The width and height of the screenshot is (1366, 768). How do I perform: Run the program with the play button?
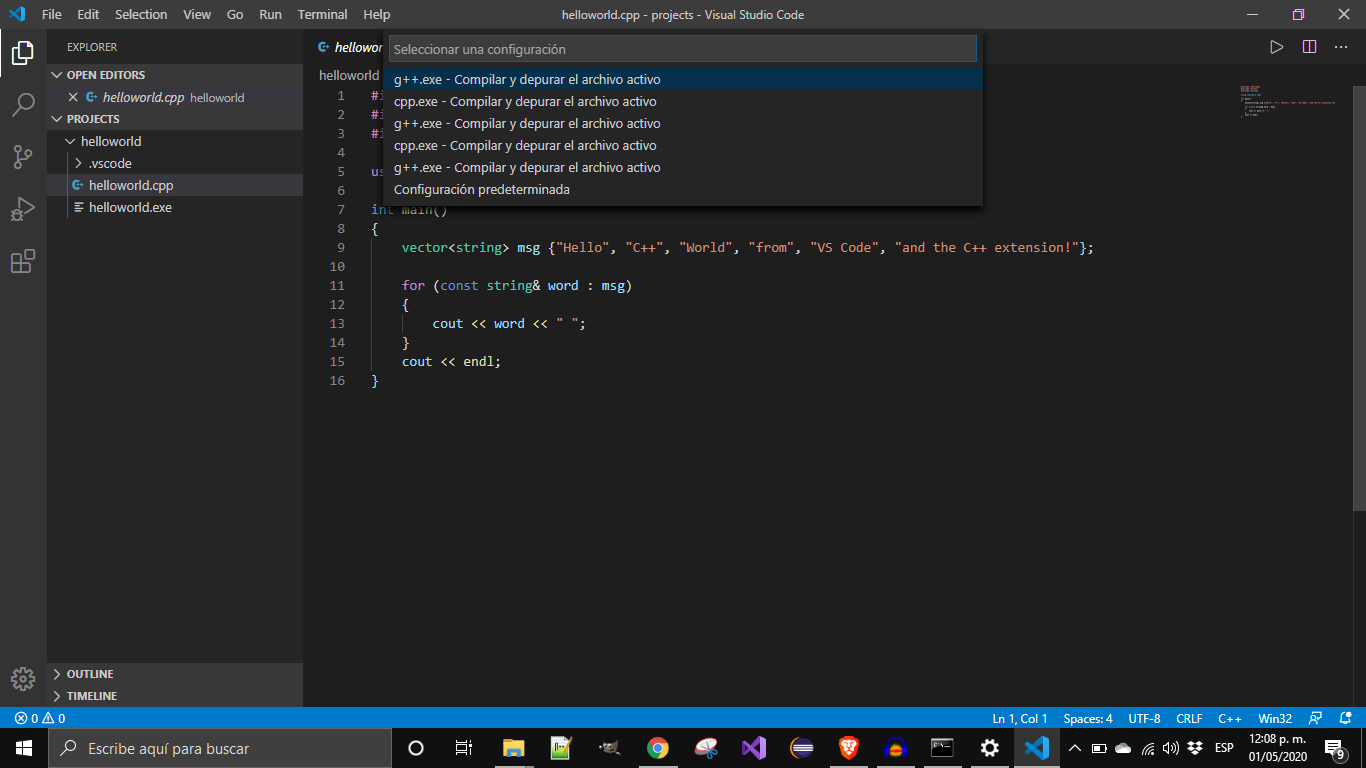point(1277,46)
